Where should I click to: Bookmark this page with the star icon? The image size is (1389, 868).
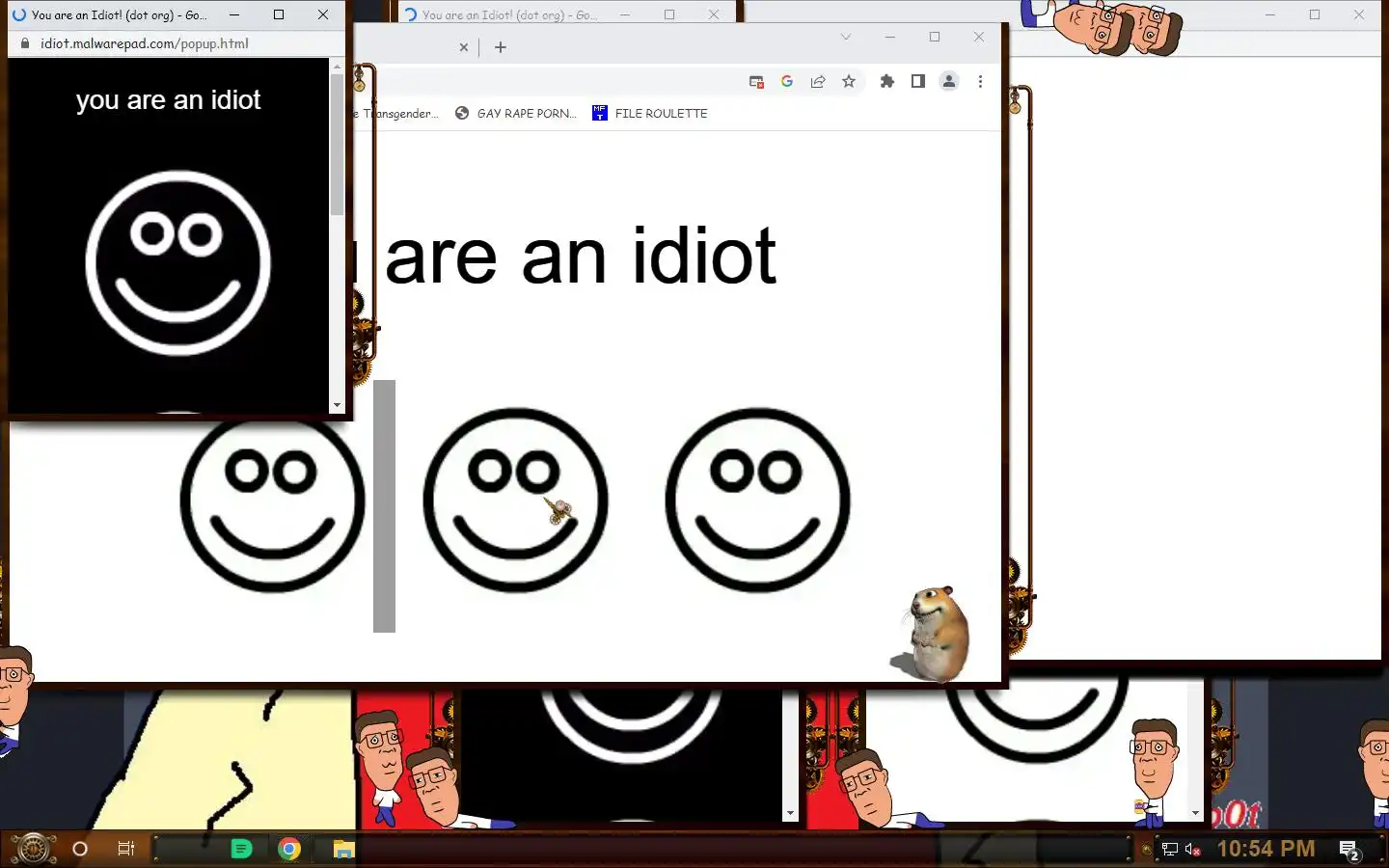849,82
